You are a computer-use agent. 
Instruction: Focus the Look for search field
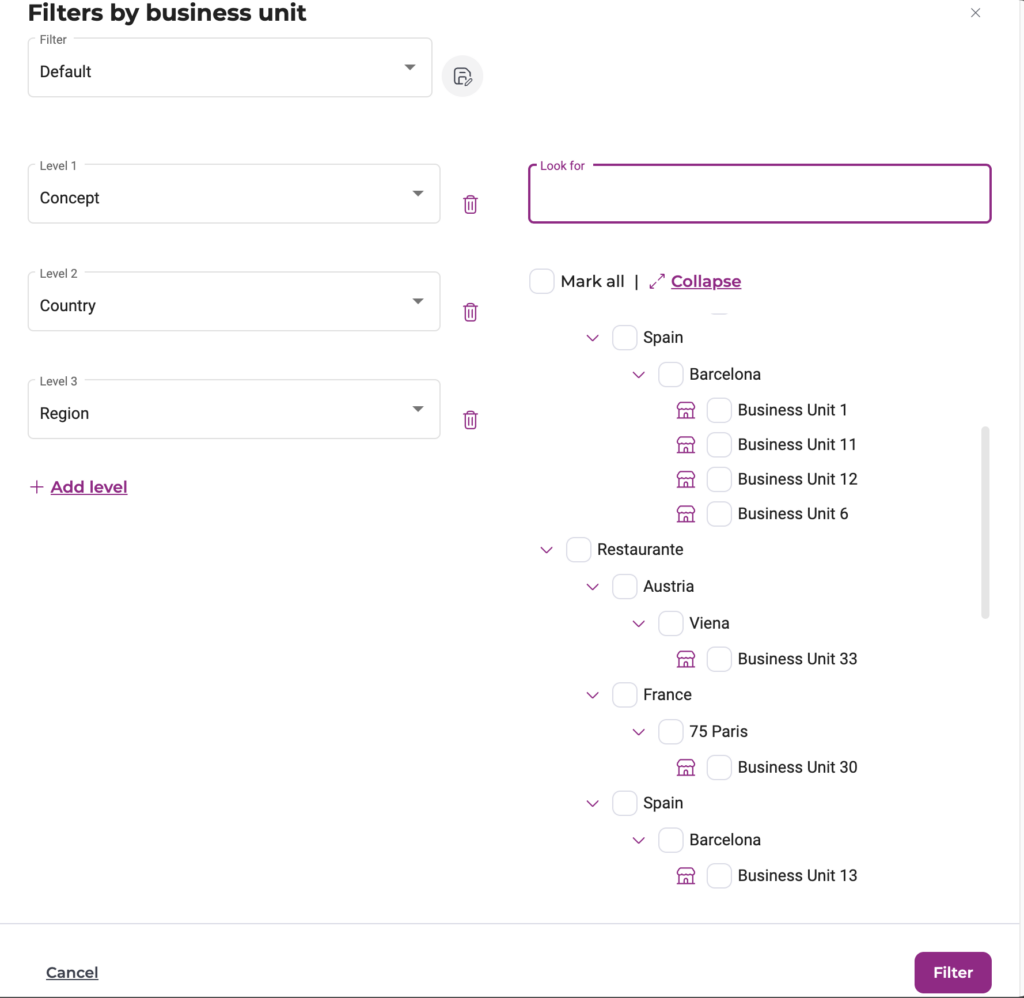click(x=759, y=194)
